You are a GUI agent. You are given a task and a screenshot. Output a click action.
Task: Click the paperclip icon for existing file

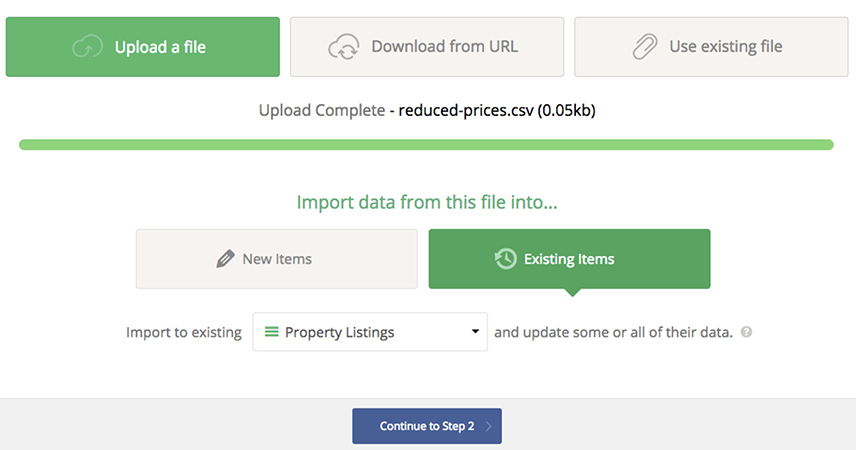click(x=645, y=47)
